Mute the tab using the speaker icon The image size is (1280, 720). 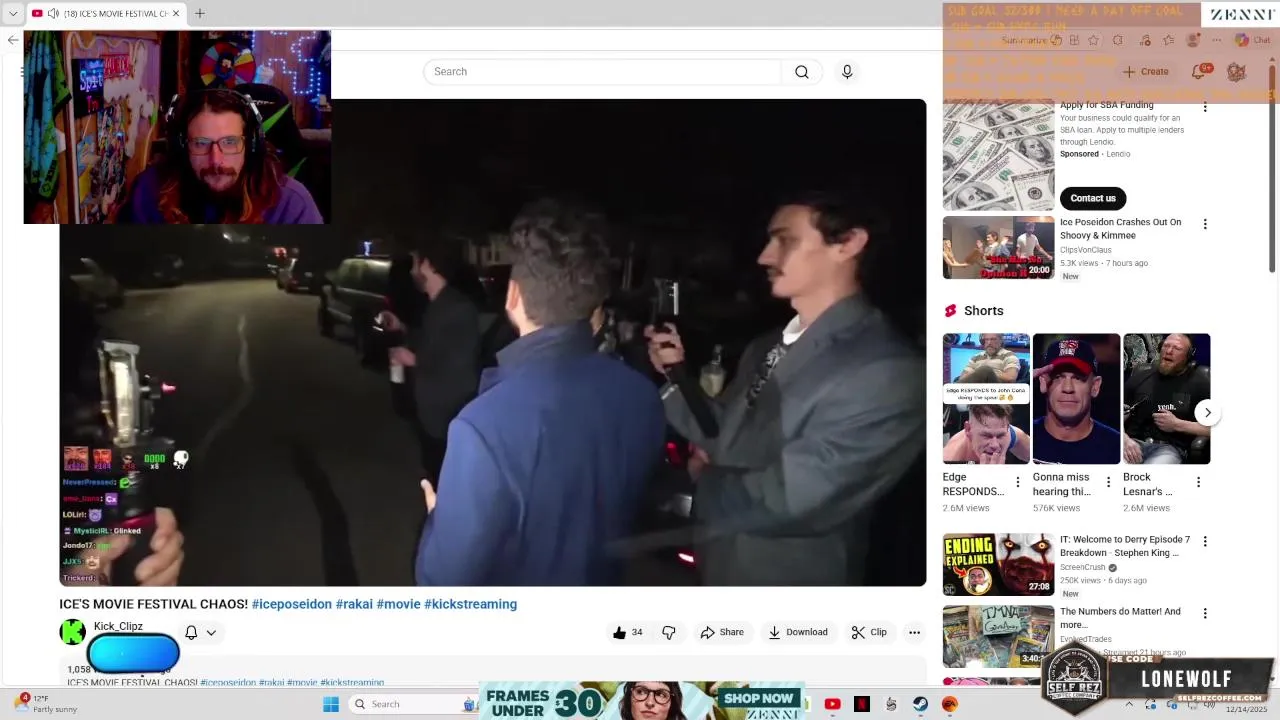click(53, 13)
